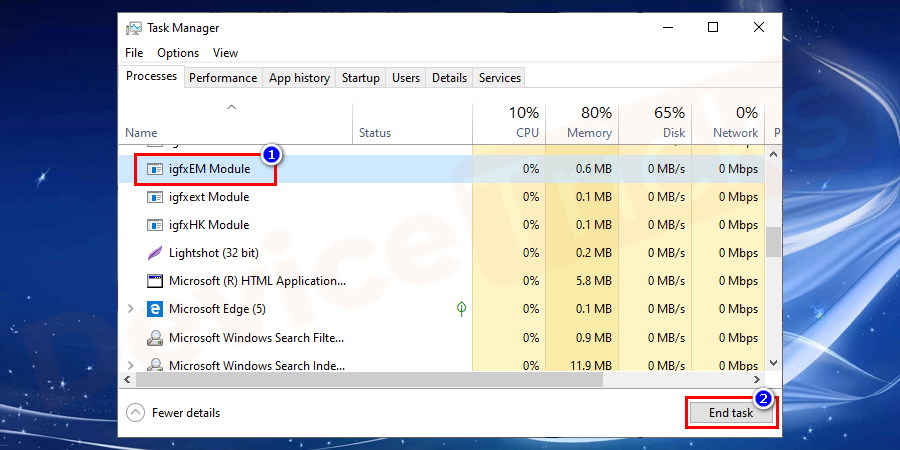Click the Microsoft Edge icon
This screenshot has width=900, height=450.
155,309
